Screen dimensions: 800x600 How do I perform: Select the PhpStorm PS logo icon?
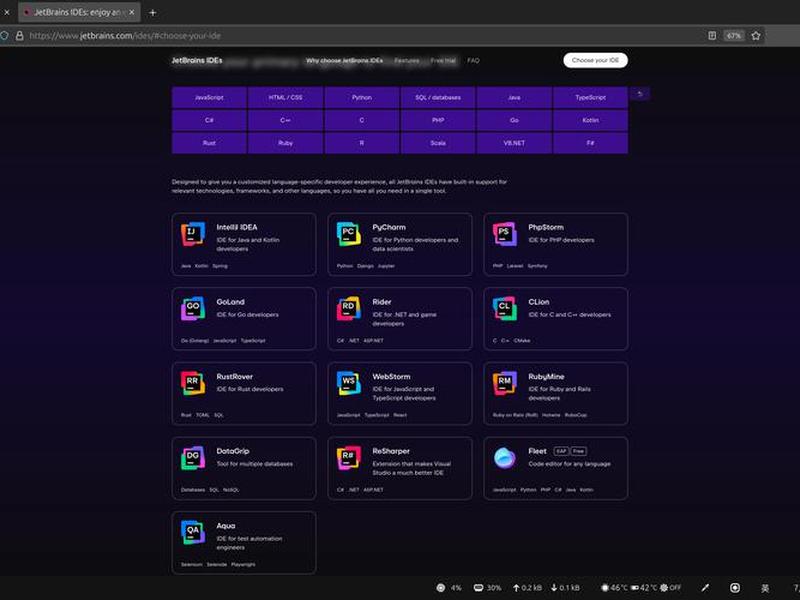pos(505,234)
